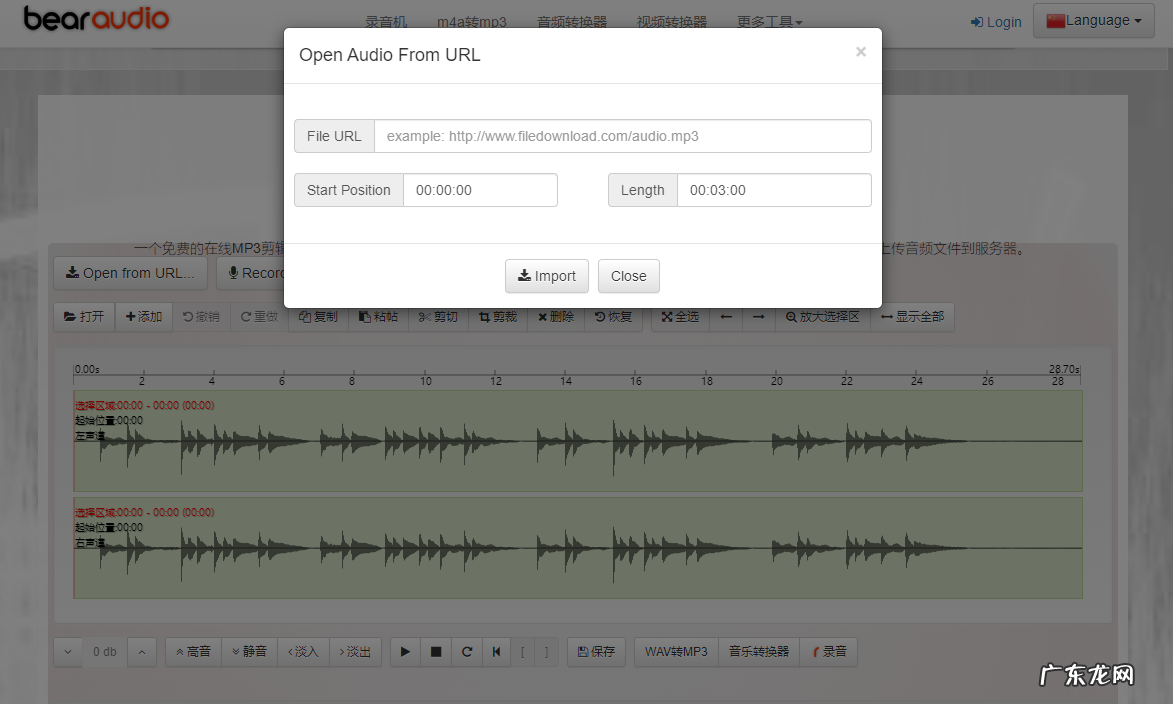The height and width of the screenshot is (704, 1173).
Task: Open the Language dropdown
Action: (1093, 21)
